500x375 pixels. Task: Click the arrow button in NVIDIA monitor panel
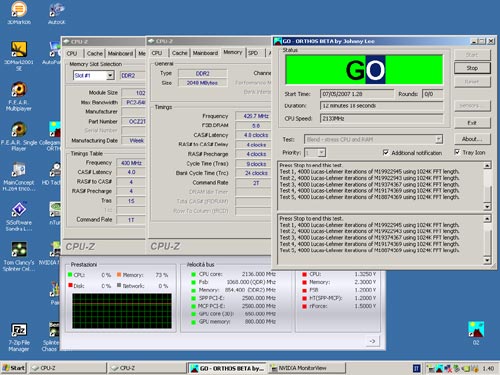pyautogui.click(x=372, y=341)
